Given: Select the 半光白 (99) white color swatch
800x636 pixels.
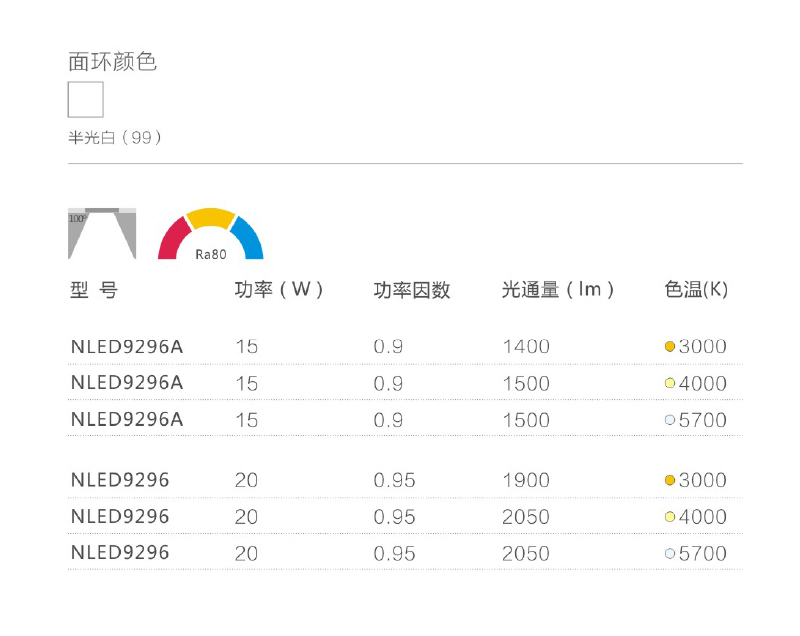Looking at the screenshot, I should click(86, 99).
